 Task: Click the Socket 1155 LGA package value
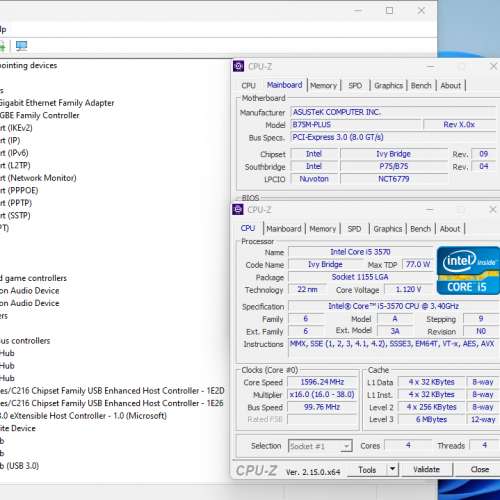click(x=360, y=277)
